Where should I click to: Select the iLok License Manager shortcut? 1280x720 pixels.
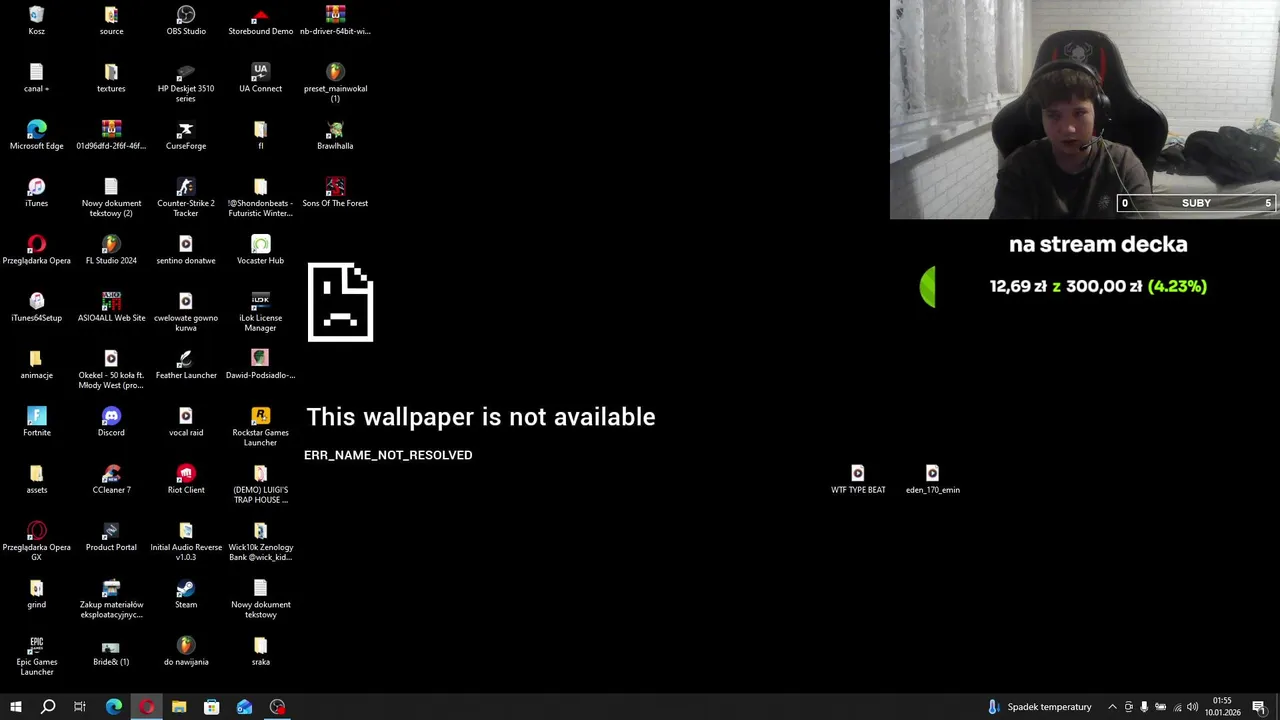pos(260,312)
